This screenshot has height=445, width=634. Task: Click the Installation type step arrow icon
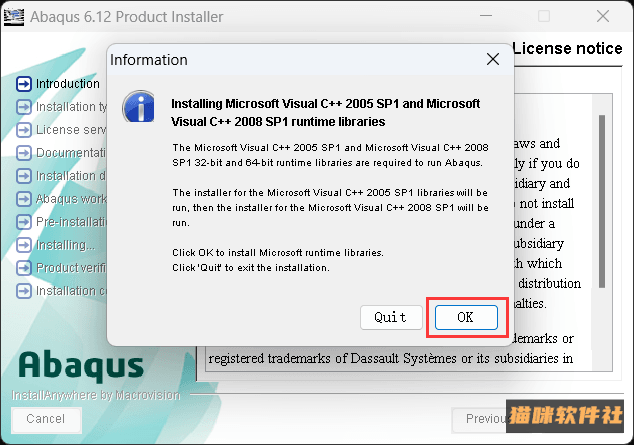24,107
